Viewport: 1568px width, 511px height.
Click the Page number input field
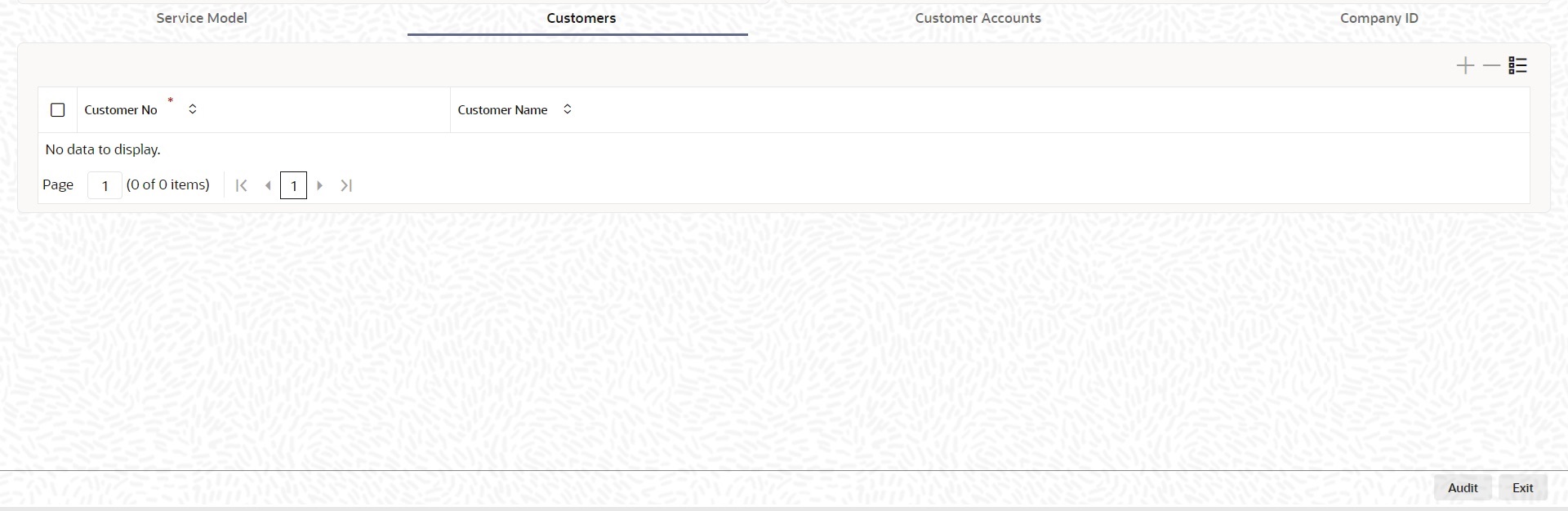[105, 185]
